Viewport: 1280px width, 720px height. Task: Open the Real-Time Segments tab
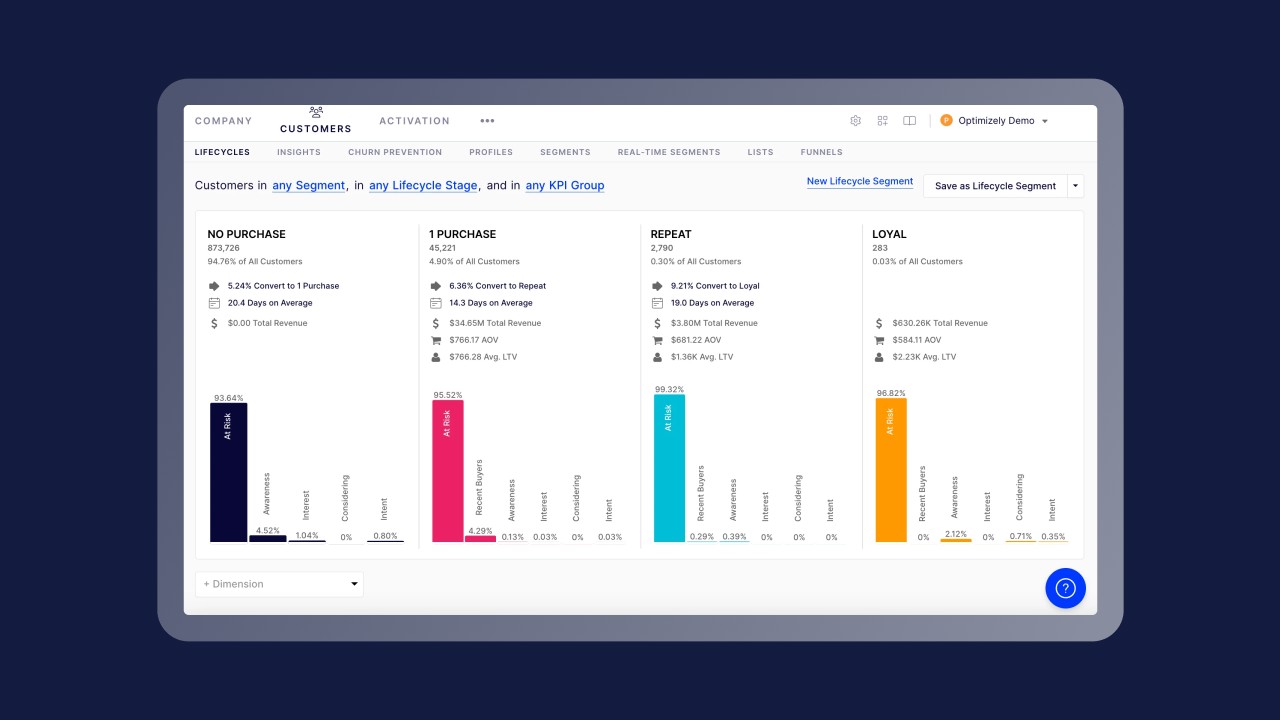(x=669, y=152)
